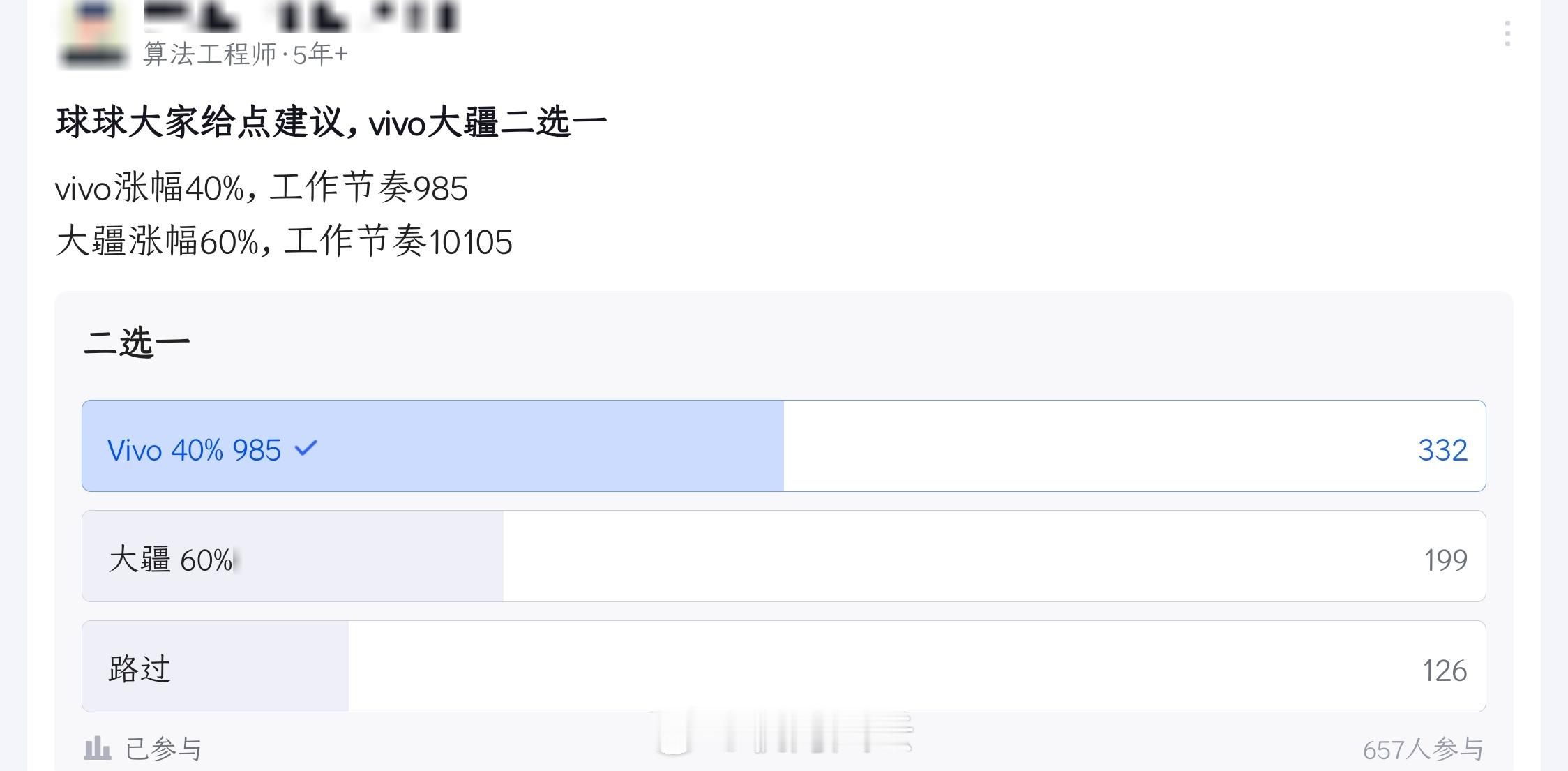This screenshot has height=771, width=1568.
Task: Click the checkmark on the Vivo option
Action: [x=307, y=450]
